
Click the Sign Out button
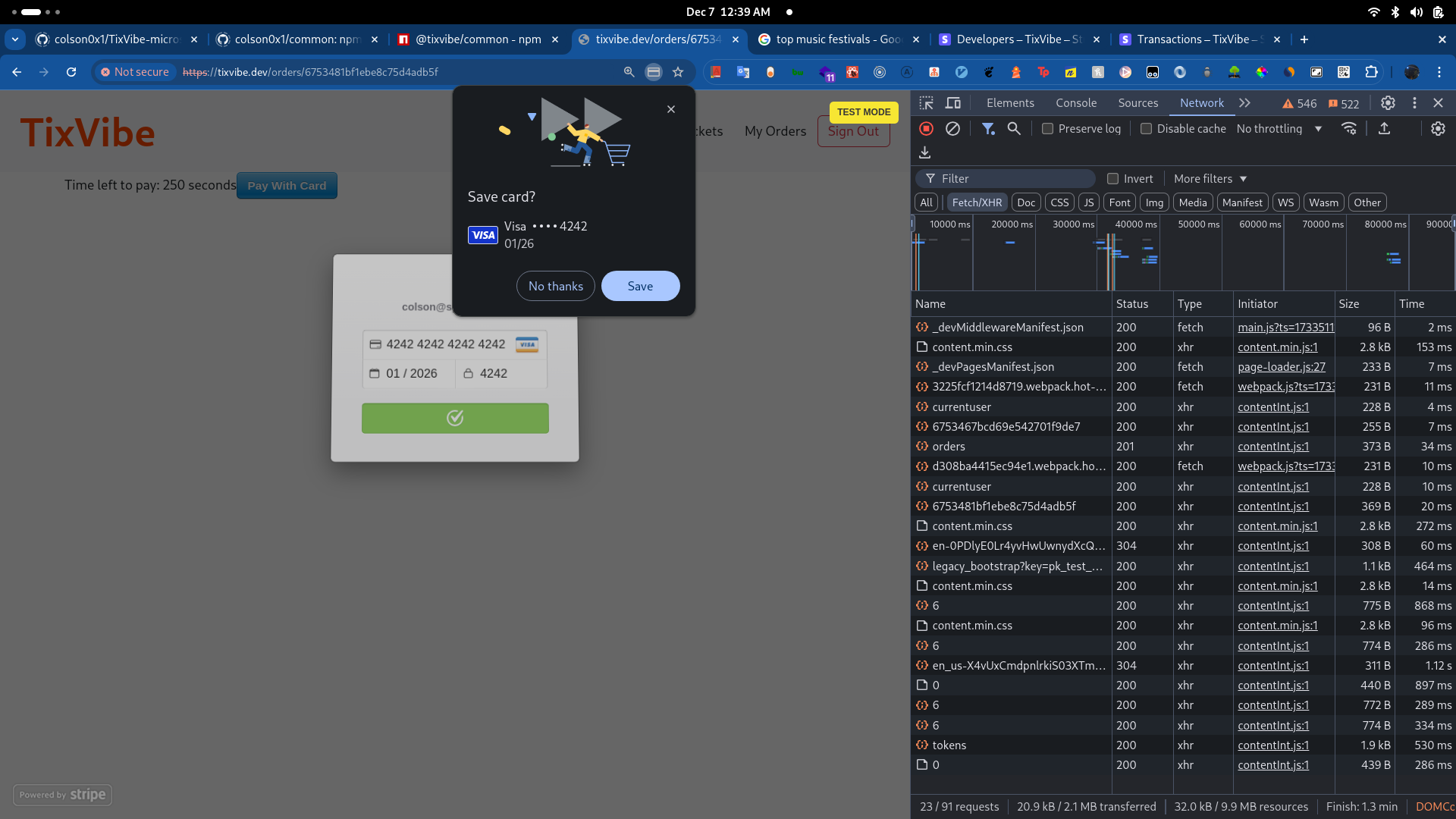853,131
